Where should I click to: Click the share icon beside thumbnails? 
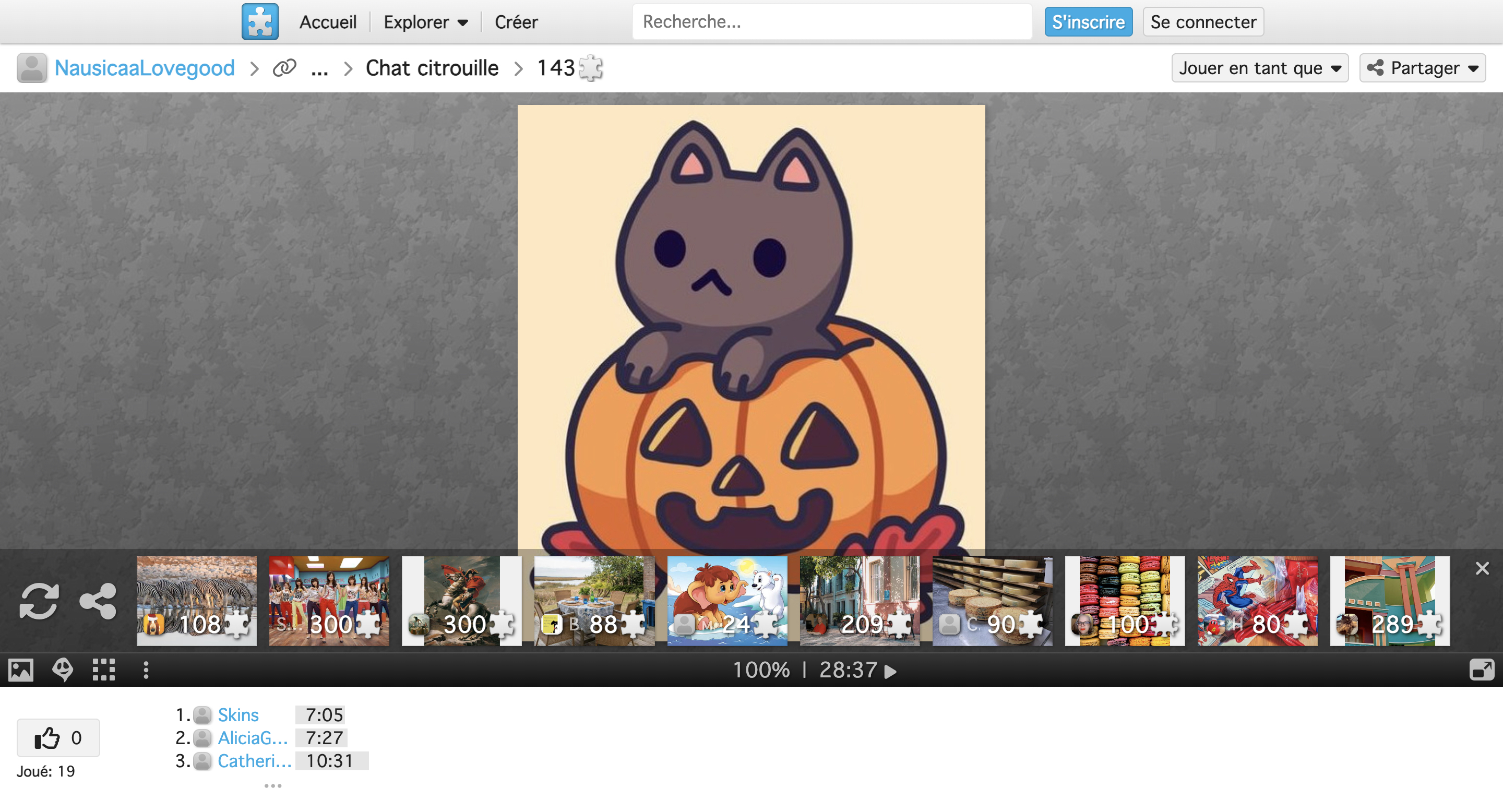(x=98, y=600)
